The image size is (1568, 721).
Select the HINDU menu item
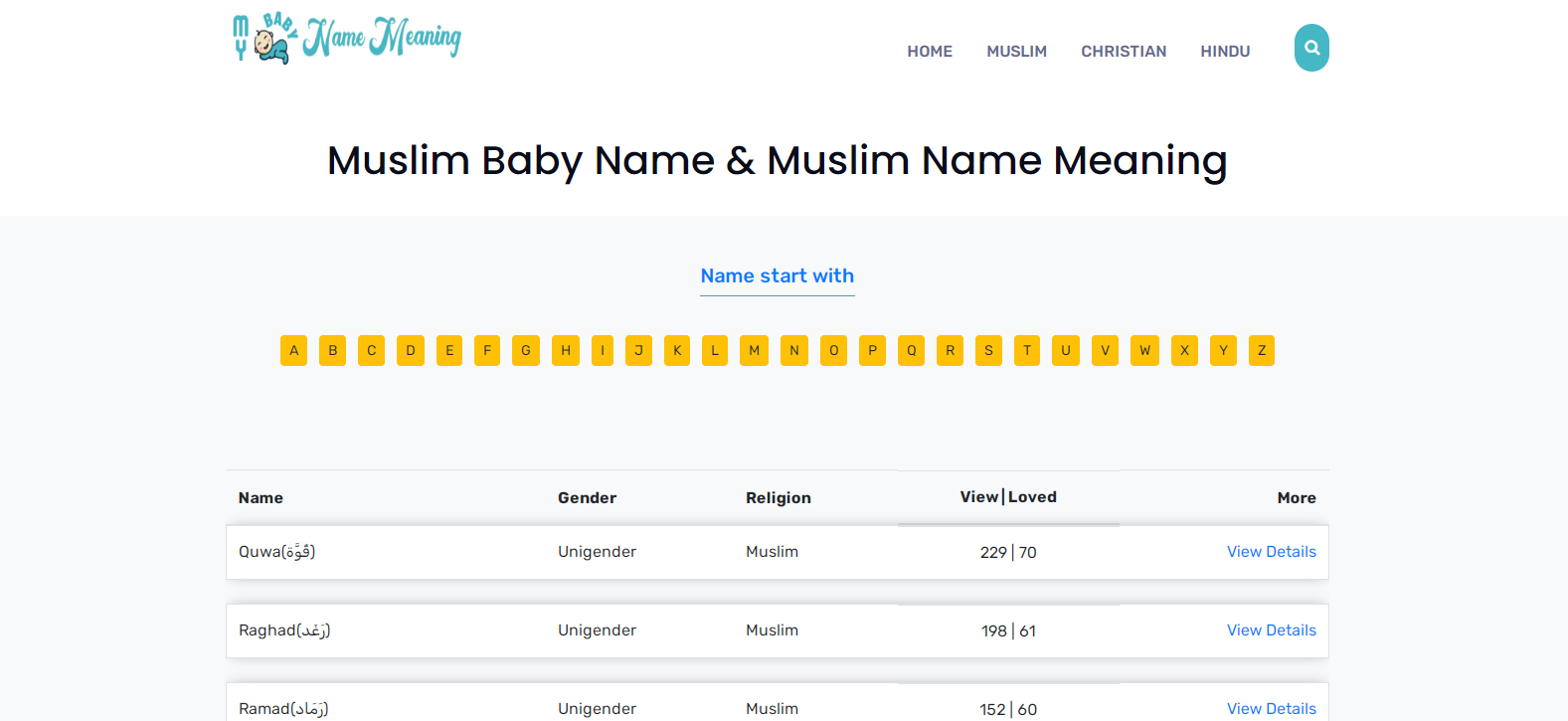tap(1225, 52)
